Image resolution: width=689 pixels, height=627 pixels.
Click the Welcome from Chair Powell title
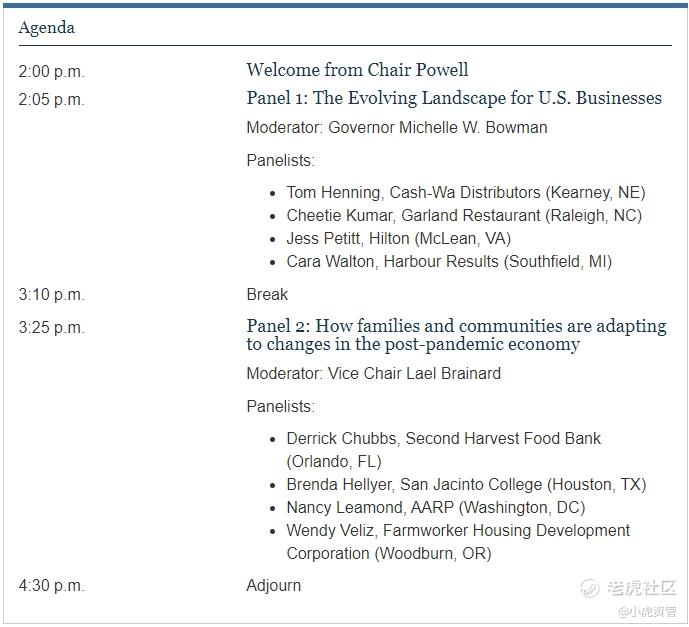pos(357,70)
